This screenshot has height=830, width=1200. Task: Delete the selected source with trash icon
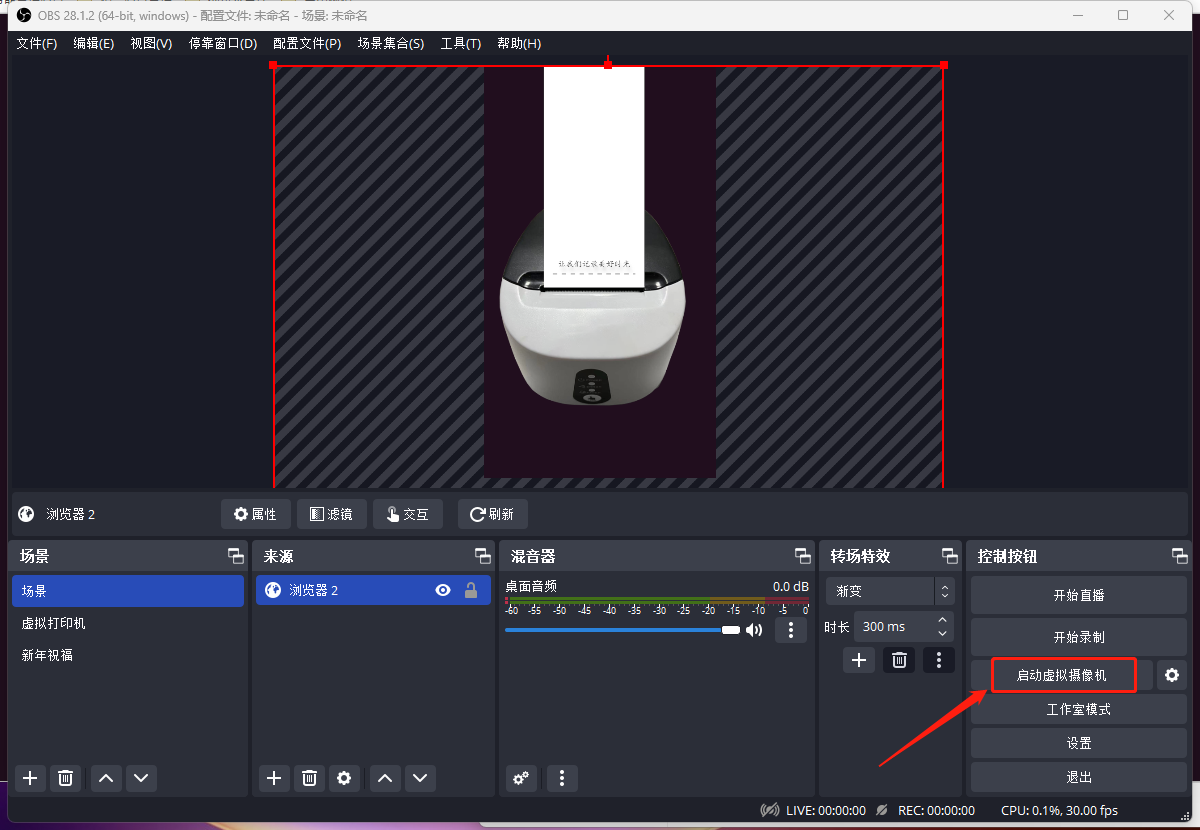pos(310,778)
